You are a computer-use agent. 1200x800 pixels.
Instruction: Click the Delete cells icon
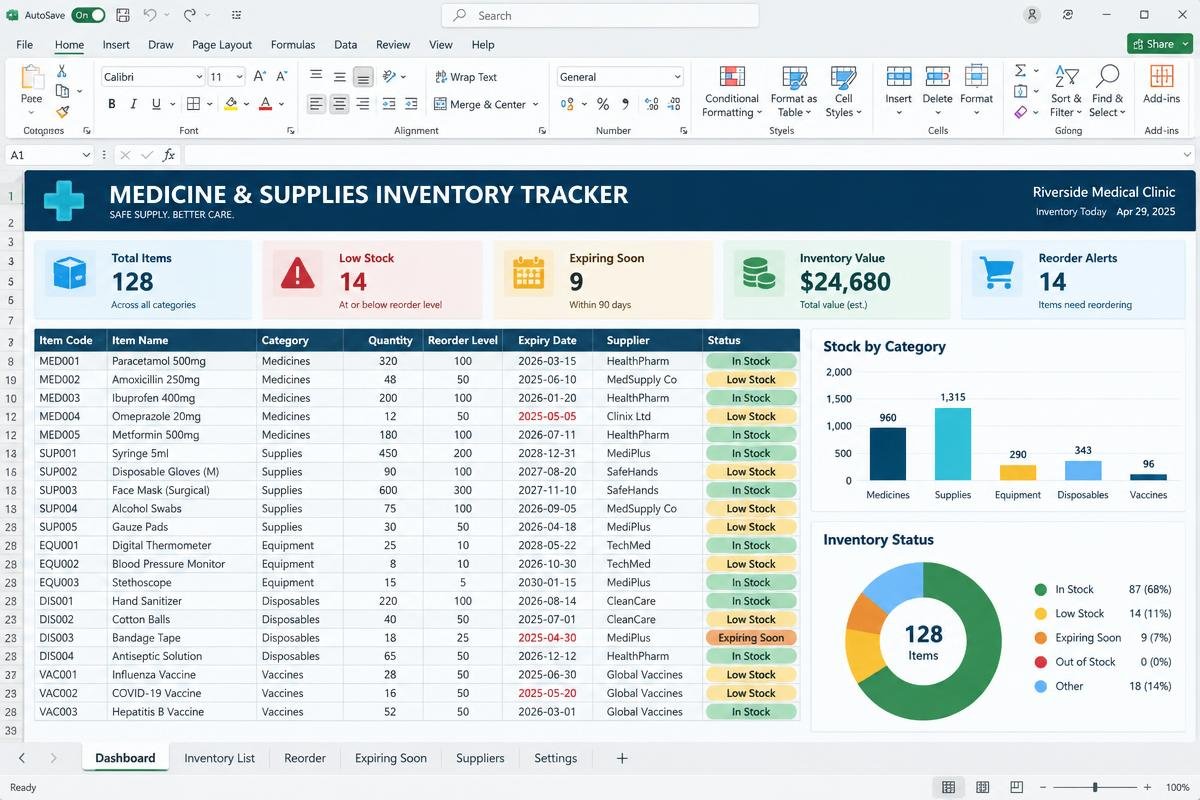pos(938,78)
